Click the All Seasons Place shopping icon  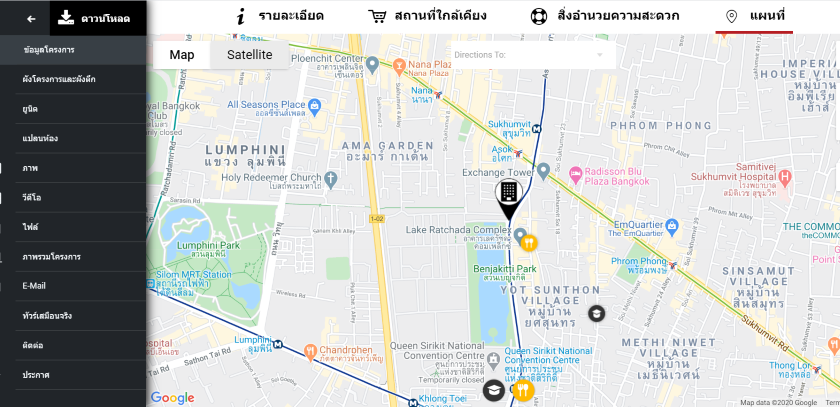(314, 105)
